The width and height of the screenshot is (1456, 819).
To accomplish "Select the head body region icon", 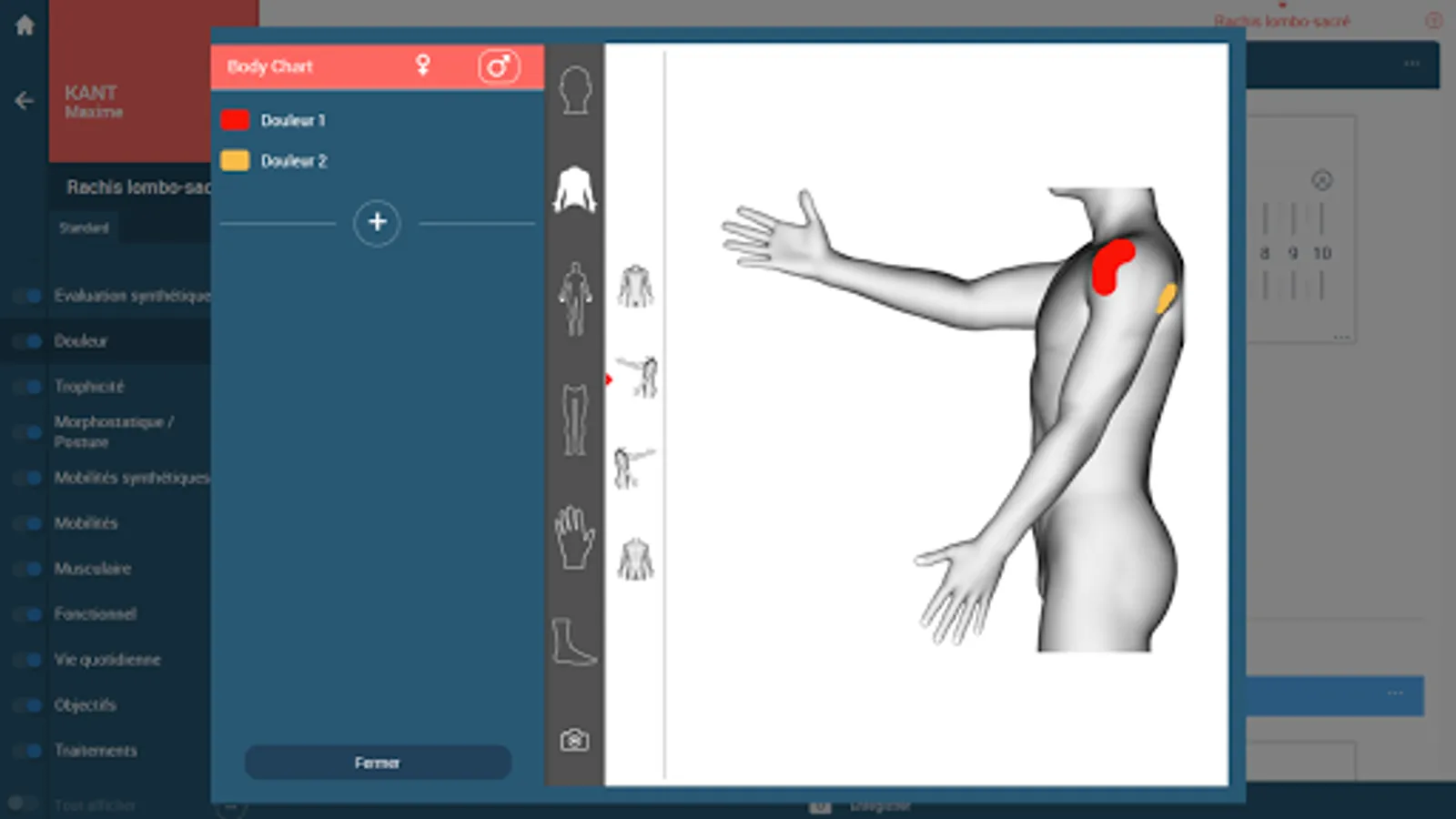I will pyautogui.click(x=573, y=88).
